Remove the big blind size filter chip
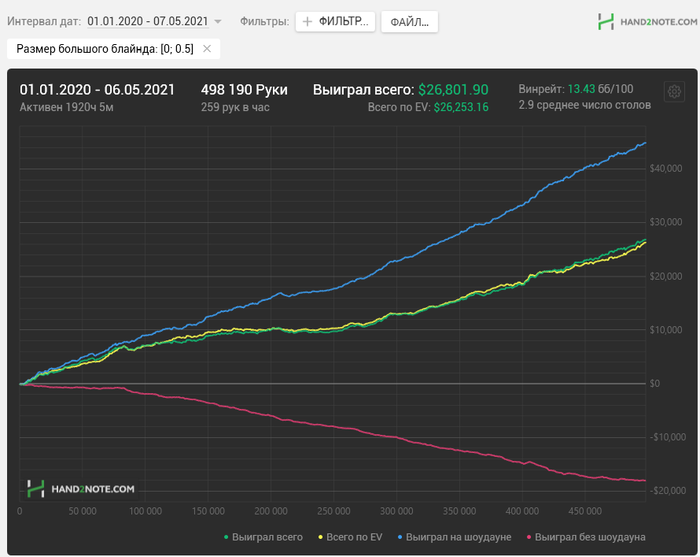This screenshot has width=700, height=557. click(x=207, y=49)
